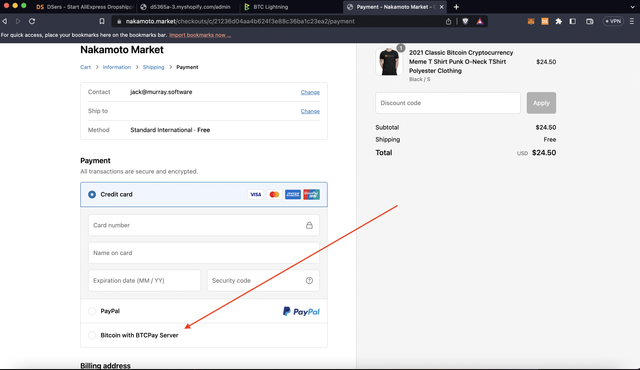Go to Information breadcrumb link
Screen dimensions: 640x370
[x=117, y=67]
